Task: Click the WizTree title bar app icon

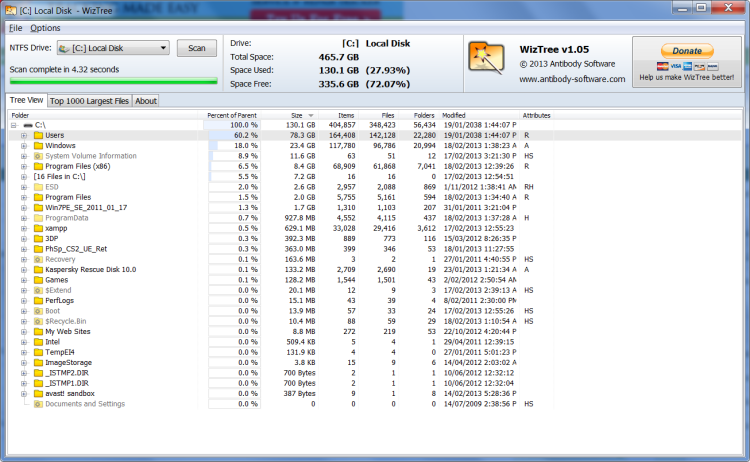Action: [11, 10]
